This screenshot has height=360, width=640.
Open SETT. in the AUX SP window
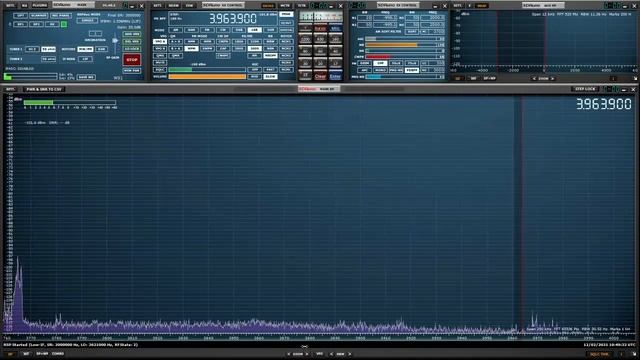pos(458,6)
